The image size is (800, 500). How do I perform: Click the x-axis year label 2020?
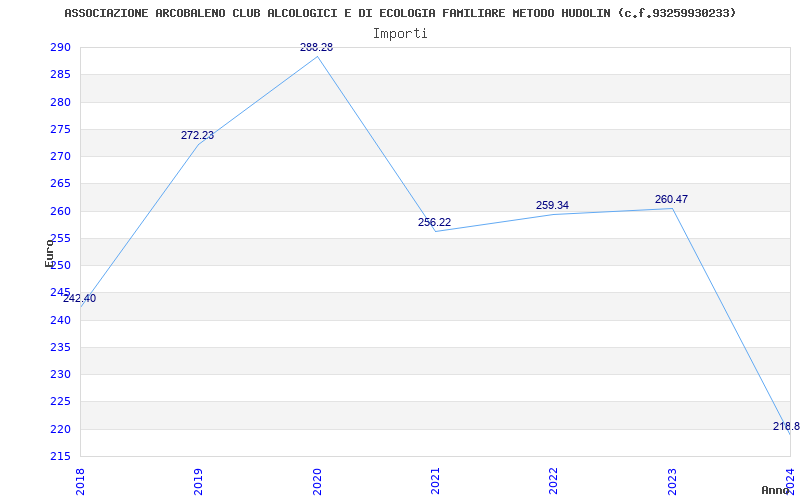pyautogui.click(x=317, y=480)
